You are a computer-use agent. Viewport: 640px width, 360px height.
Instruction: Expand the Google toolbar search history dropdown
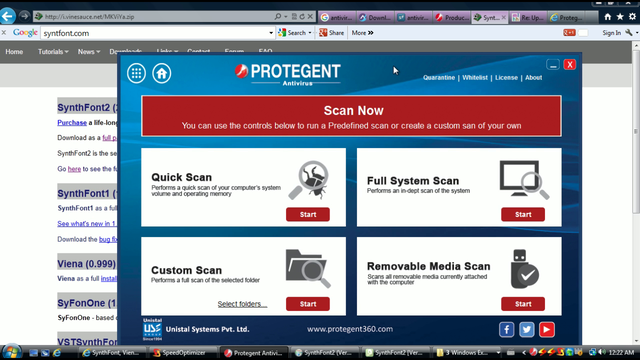tap(271, 33)
